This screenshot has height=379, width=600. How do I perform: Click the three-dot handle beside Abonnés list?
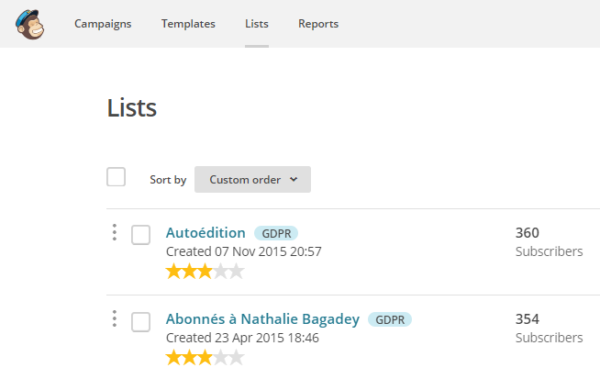(114, 319)
